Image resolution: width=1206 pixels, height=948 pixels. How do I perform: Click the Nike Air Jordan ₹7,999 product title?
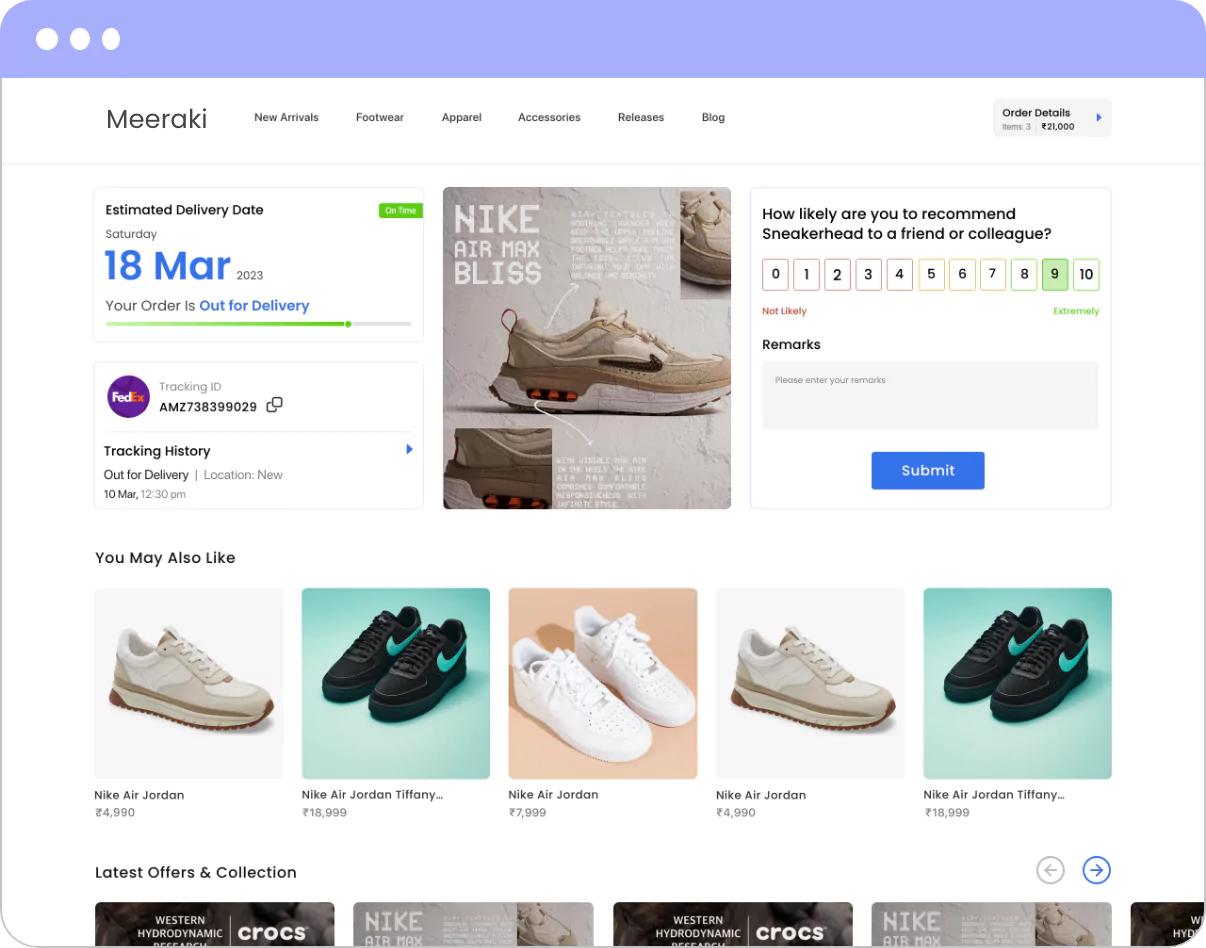click(x=553, y=795)
